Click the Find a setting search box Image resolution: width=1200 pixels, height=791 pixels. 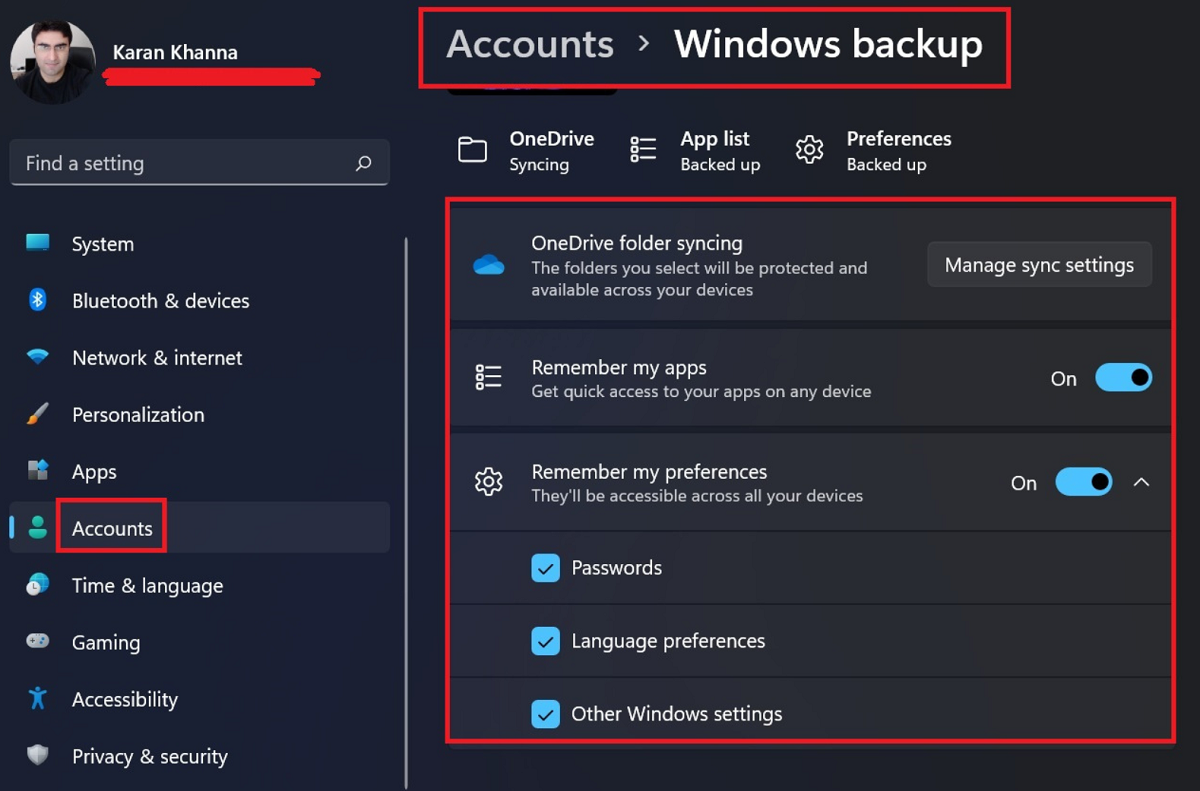click(x=200, y=162)
